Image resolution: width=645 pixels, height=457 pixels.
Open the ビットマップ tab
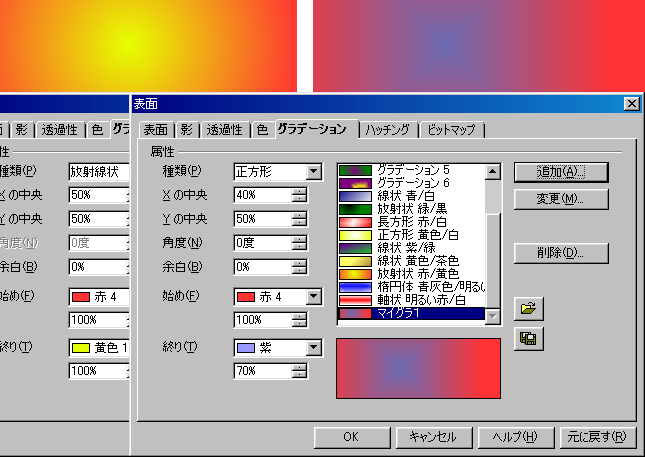pyautogui.click(x=451, y=130)
